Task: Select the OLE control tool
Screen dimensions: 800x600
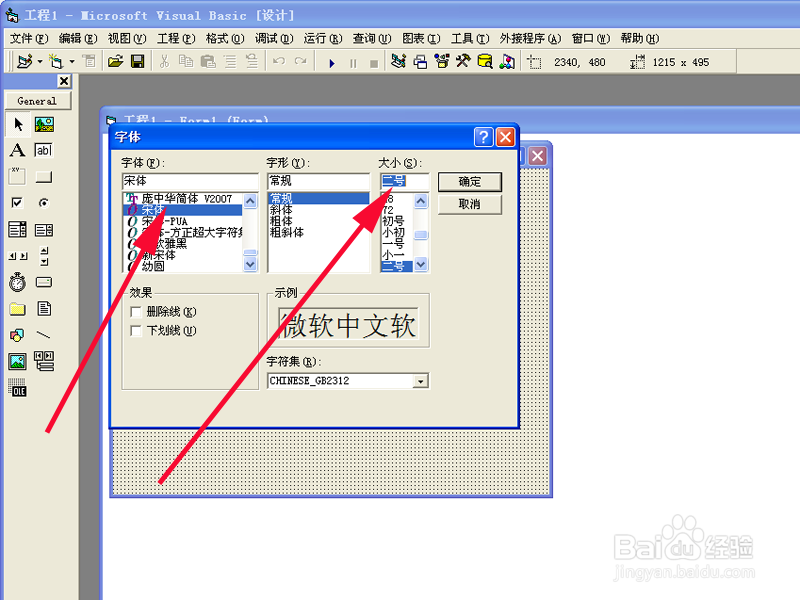Action: (17, 388)
